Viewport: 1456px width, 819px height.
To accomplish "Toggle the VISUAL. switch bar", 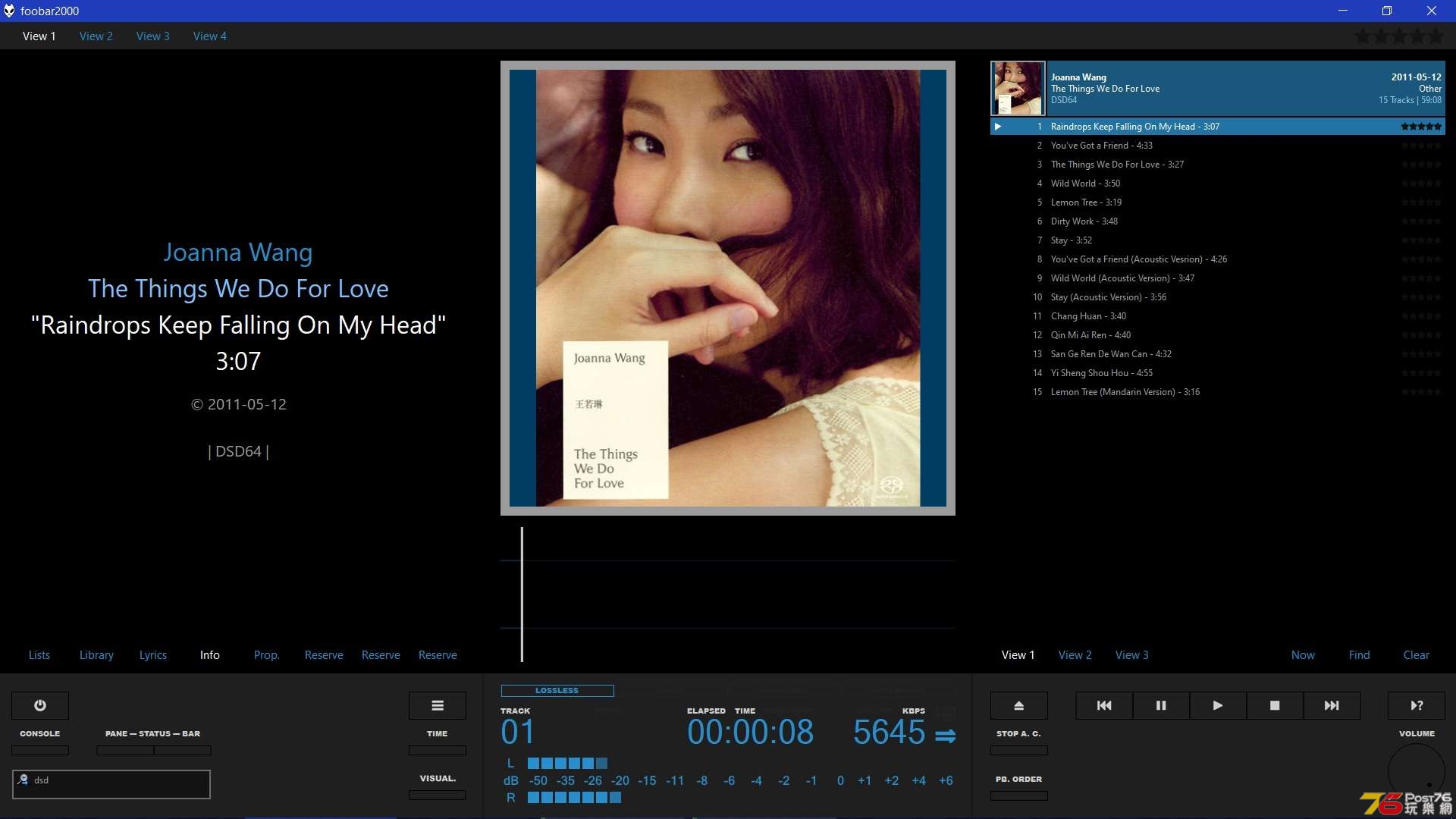I will [x=438, y=795].
